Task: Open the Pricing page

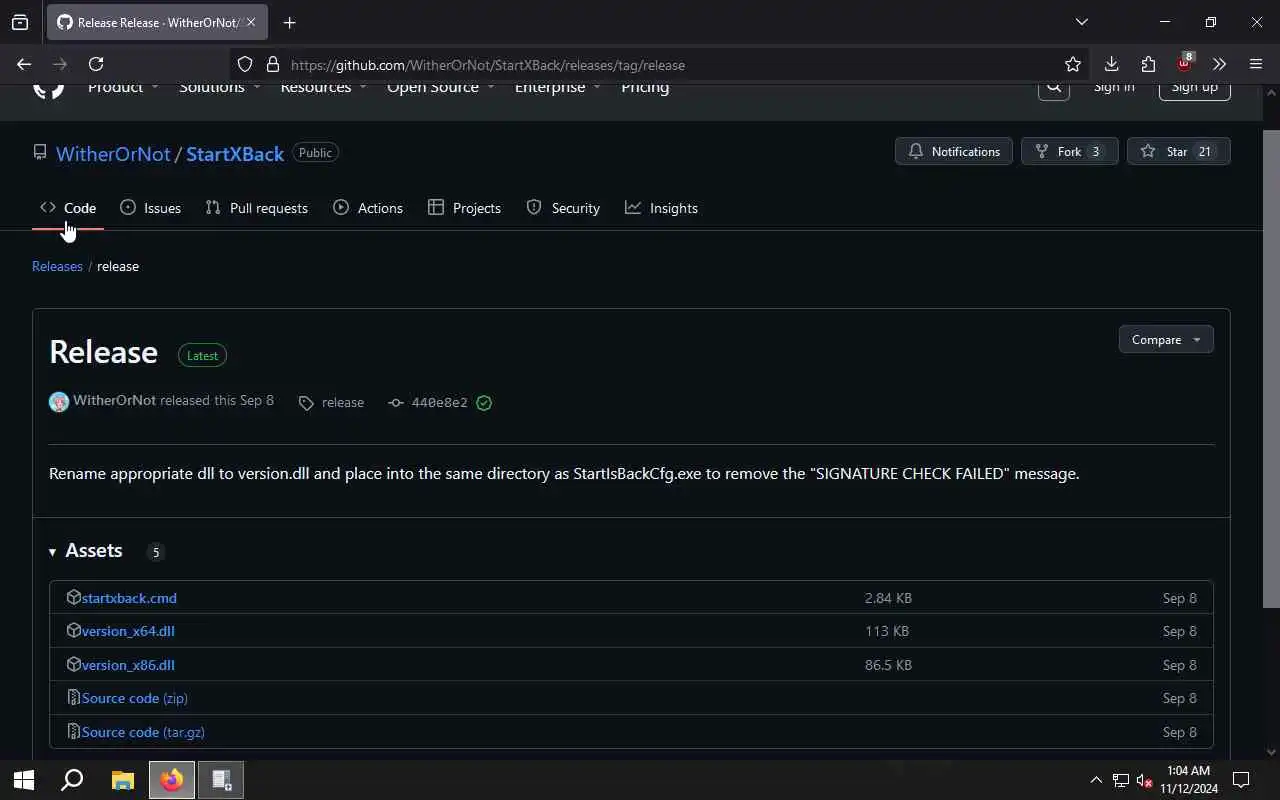Action: pos(645,88)
